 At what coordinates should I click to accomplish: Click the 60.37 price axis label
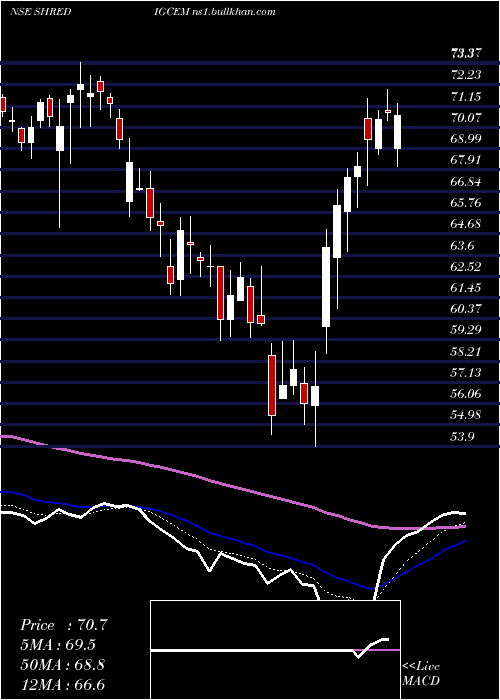click(466, 308)
